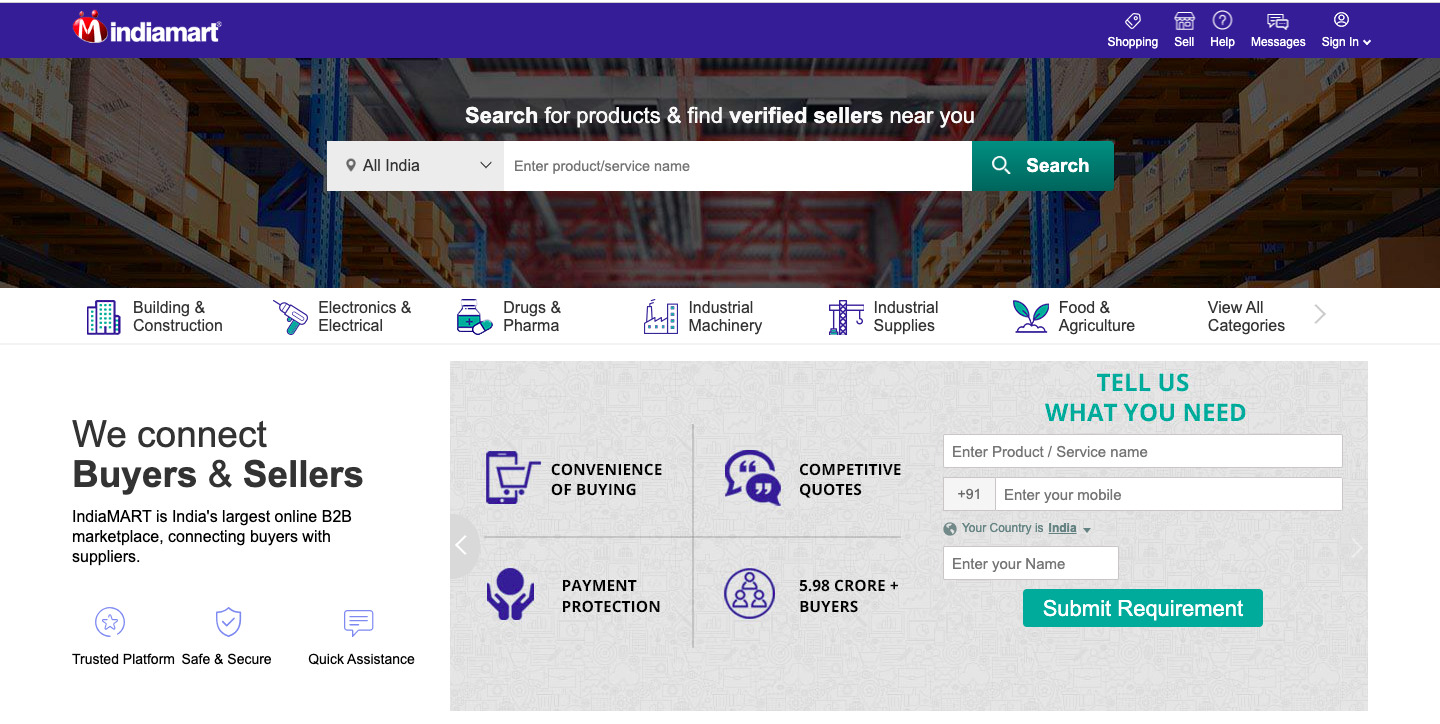1440x724 pixels.
Task: Focus the Enter your Name field
Action: (1031, 563)
